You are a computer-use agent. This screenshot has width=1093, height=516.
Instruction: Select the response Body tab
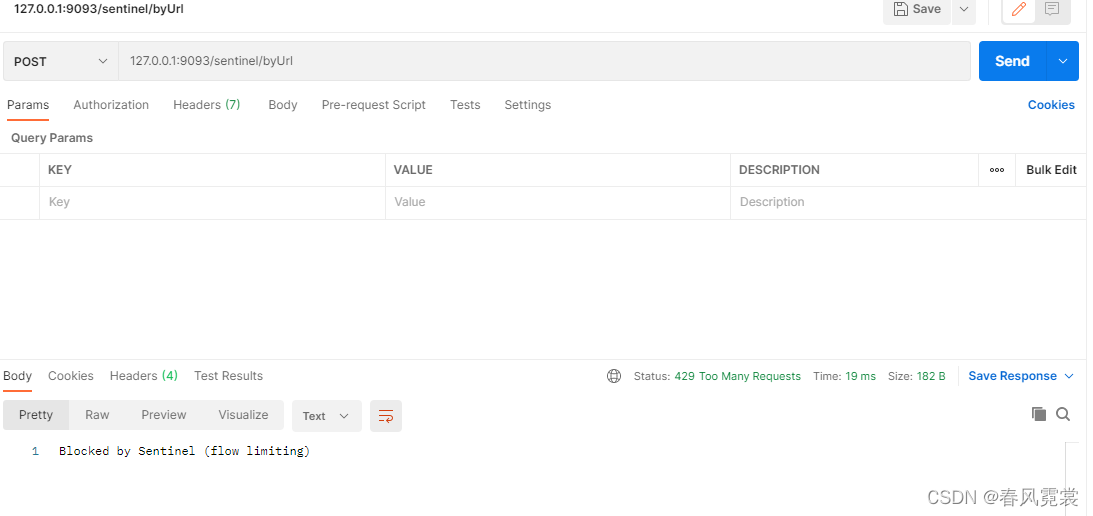pyautogui.click(x=17, y=376)
